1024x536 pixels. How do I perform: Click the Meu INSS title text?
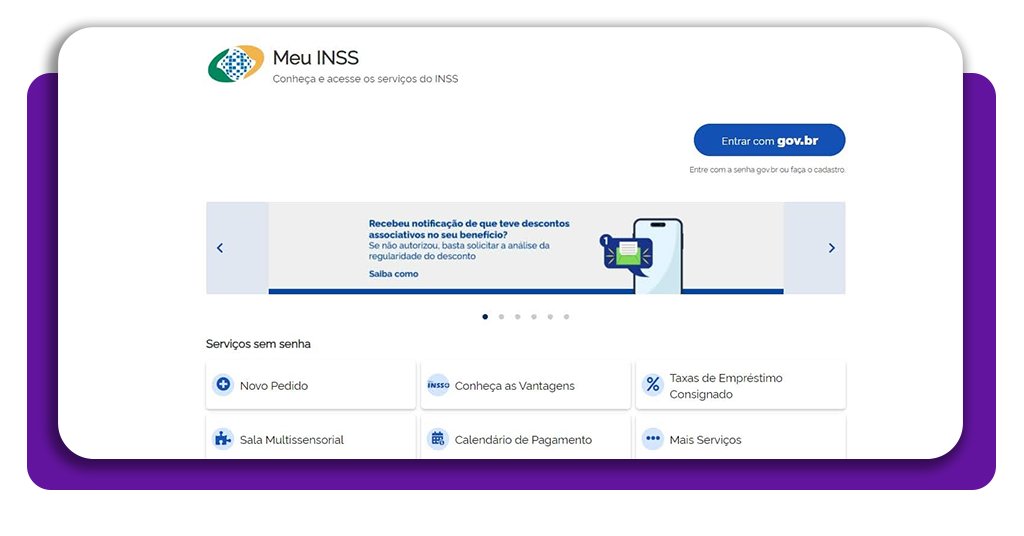tap(315, 57)
